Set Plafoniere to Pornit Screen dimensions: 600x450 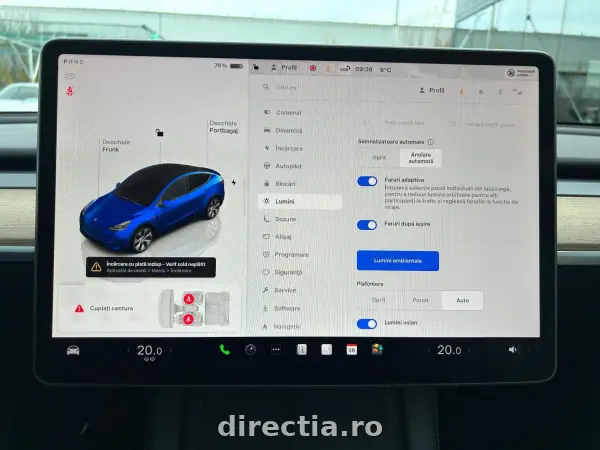(x=420, y=300)
